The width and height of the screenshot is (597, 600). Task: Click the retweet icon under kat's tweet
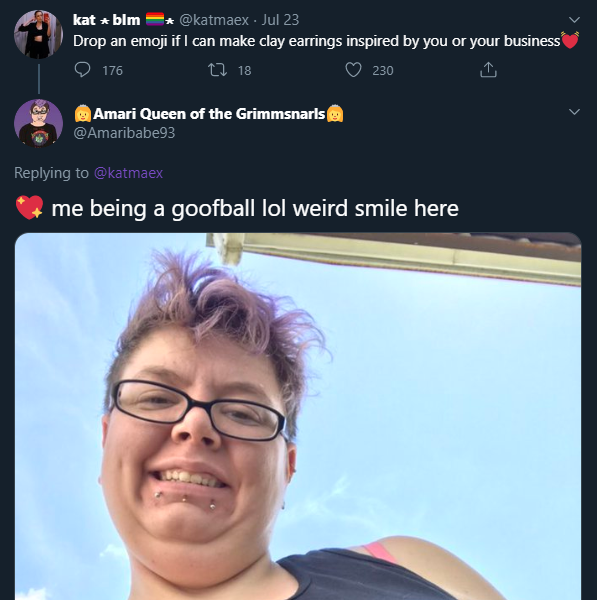click(217, 70)
